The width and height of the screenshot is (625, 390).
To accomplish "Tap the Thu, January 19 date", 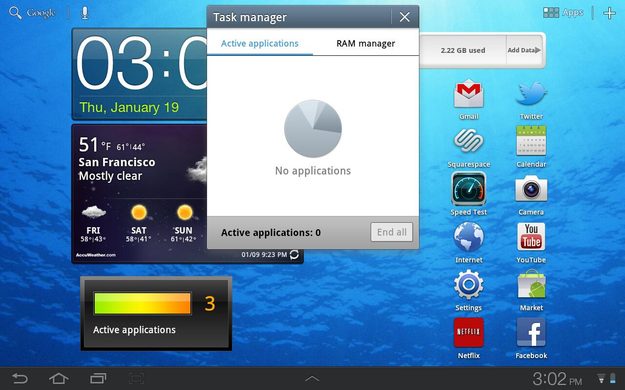I will pyautogui.click(x=129, y=107).
